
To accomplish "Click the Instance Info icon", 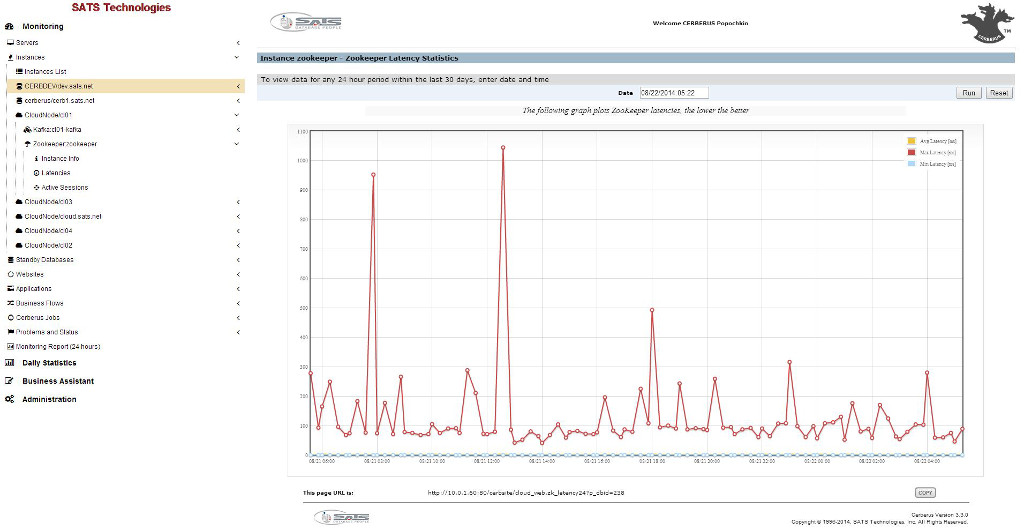I will click(37, 159).
